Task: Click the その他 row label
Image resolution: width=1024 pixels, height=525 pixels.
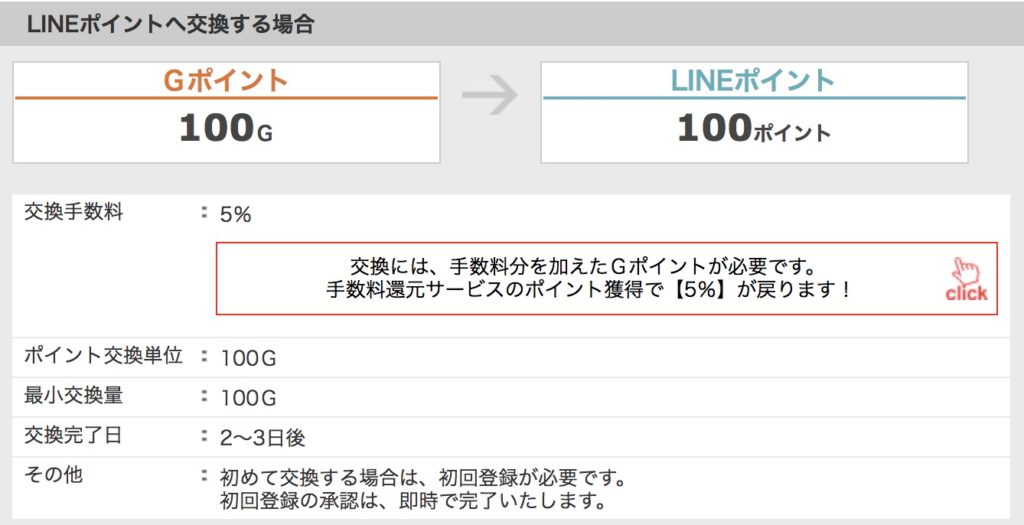Action: 54,475
